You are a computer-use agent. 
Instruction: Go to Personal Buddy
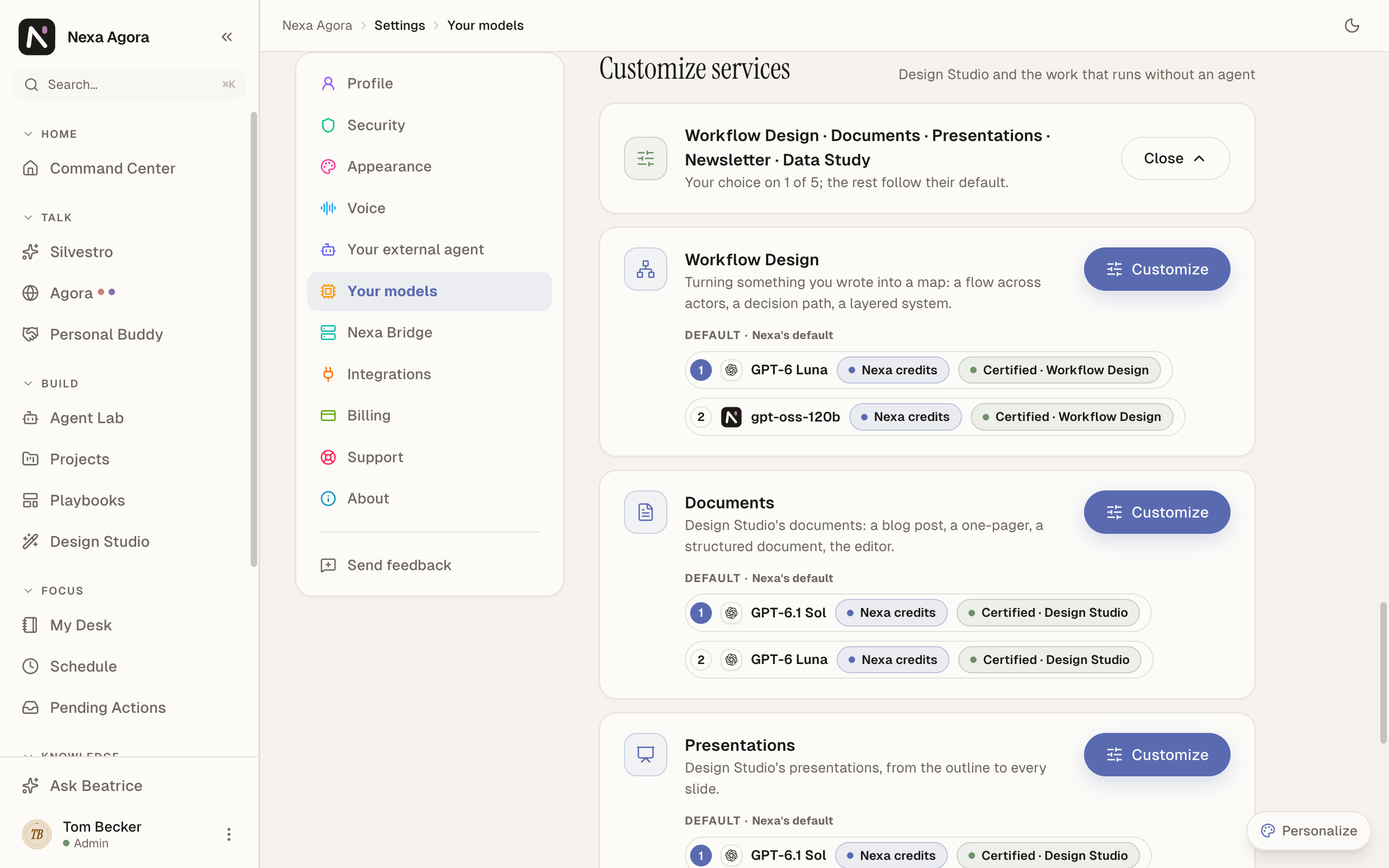(x=130, y=334)
